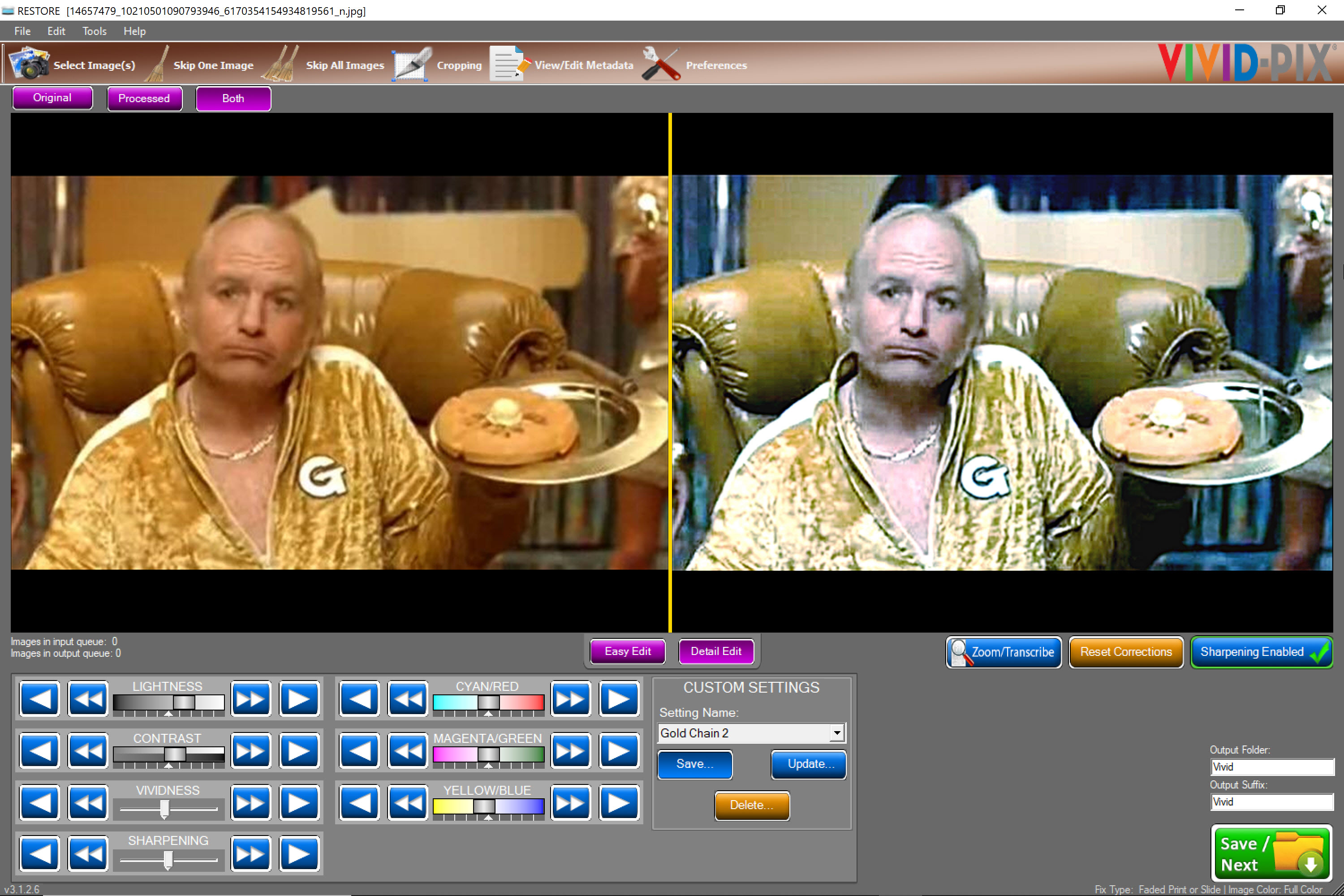Viewport: 1344px width, 896px height.
Task: Click Reset Corrections button
Action: pos(1126,652)
